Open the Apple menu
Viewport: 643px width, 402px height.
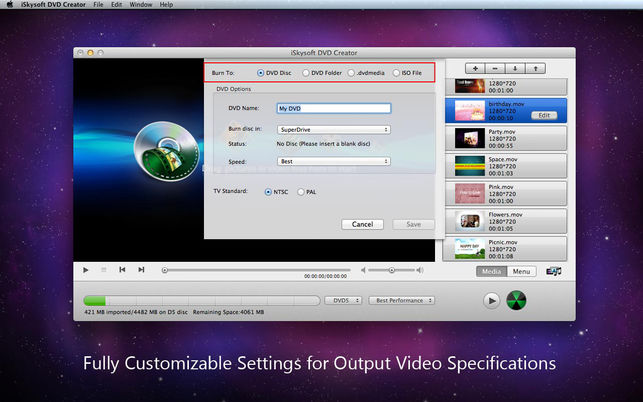click(x=9, y=5)
